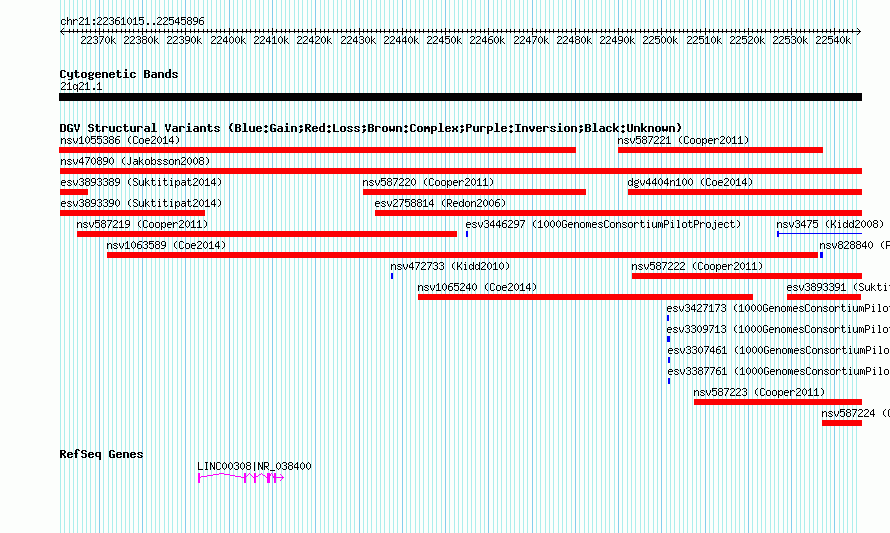Click the nsv828840 blue marker
The width and height of the screenshot is (890, 533).
[821, 255]
